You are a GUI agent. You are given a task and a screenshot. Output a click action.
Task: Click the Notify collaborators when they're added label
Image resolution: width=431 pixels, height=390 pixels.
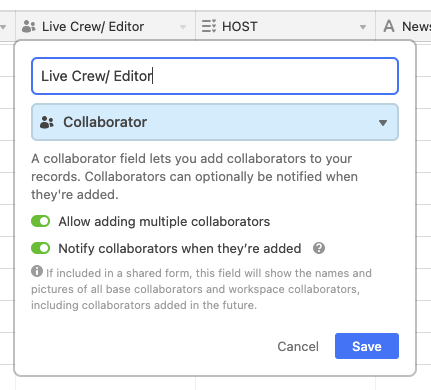(x=180, y=249)
